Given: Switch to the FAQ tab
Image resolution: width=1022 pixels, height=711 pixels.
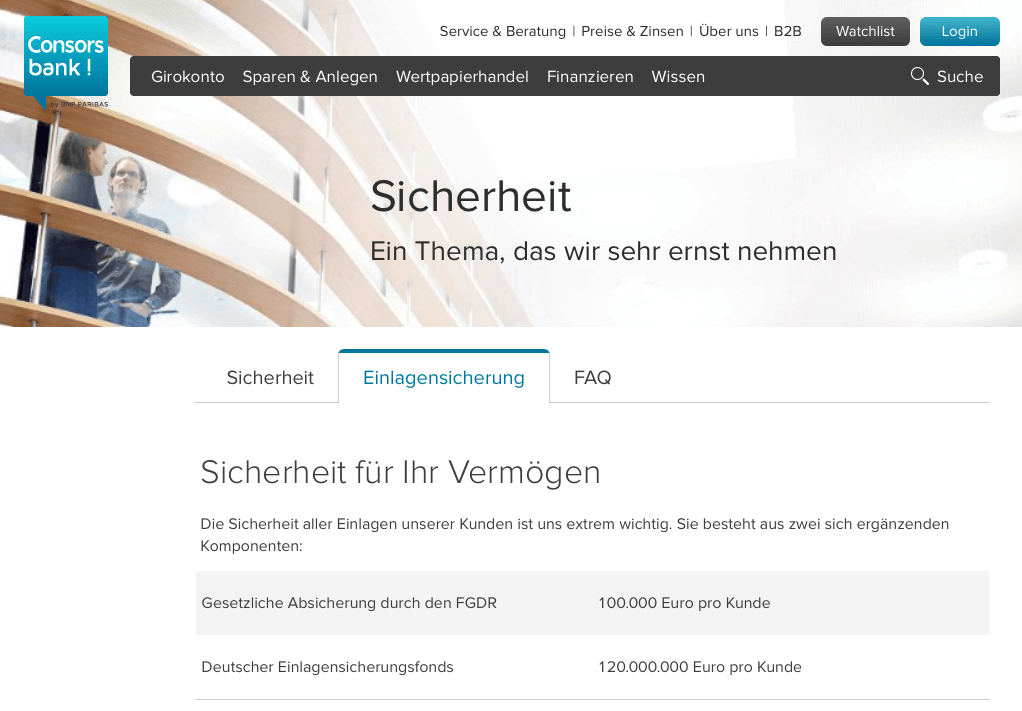Looking at the screenshot, I should point(592,377).
